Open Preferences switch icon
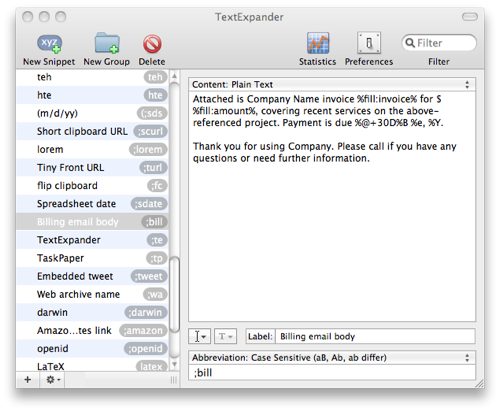This screenshot has width=500, height=412. point(369,43)
